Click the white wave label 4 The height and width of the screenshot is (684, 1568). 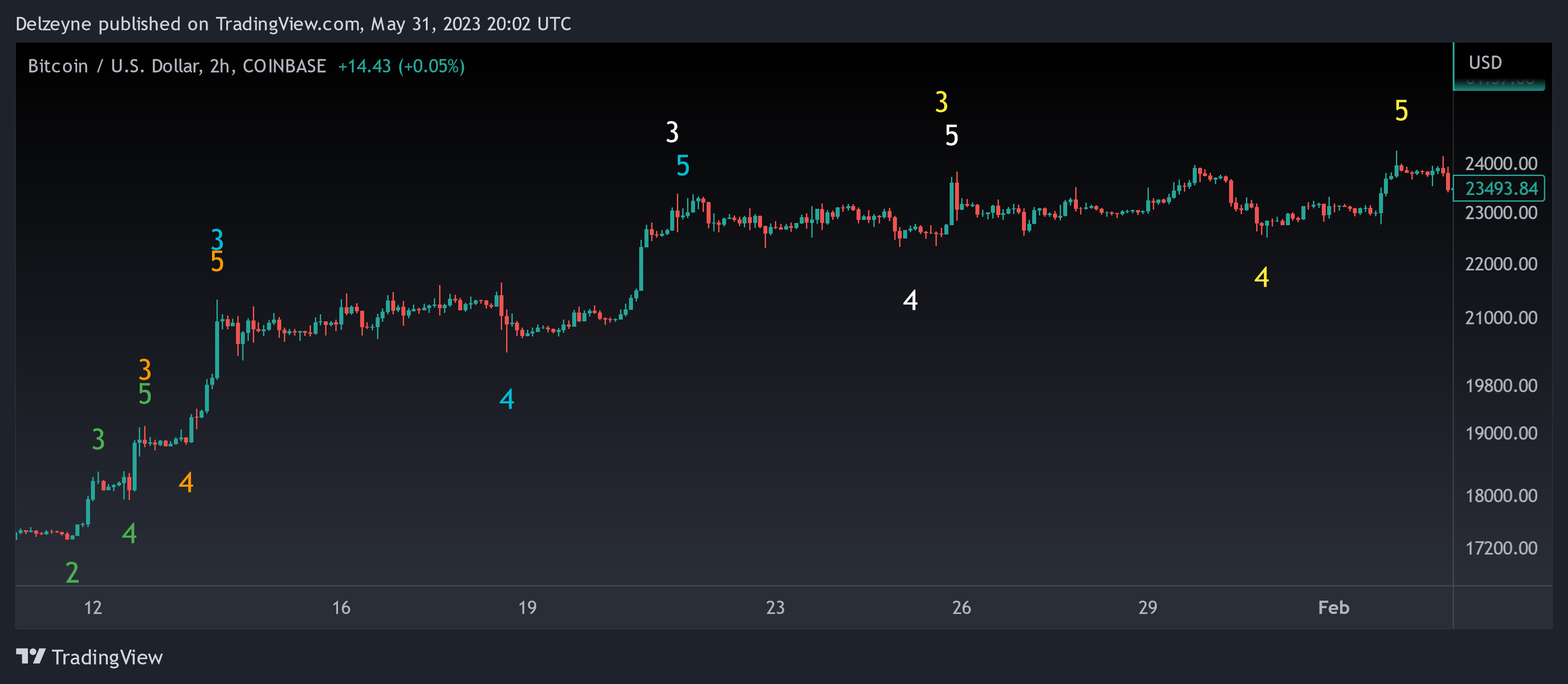[x=911, y=300]
